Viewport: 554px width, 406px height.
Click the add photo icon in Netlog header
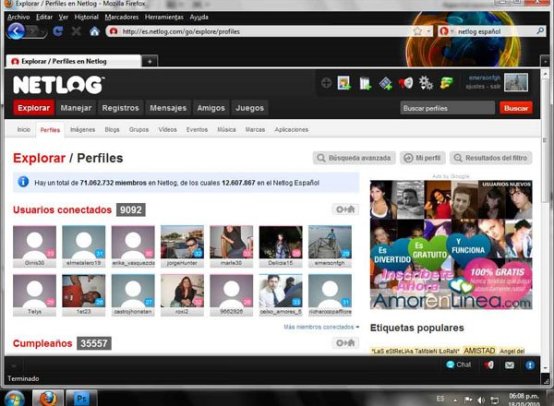coord(344,83)
